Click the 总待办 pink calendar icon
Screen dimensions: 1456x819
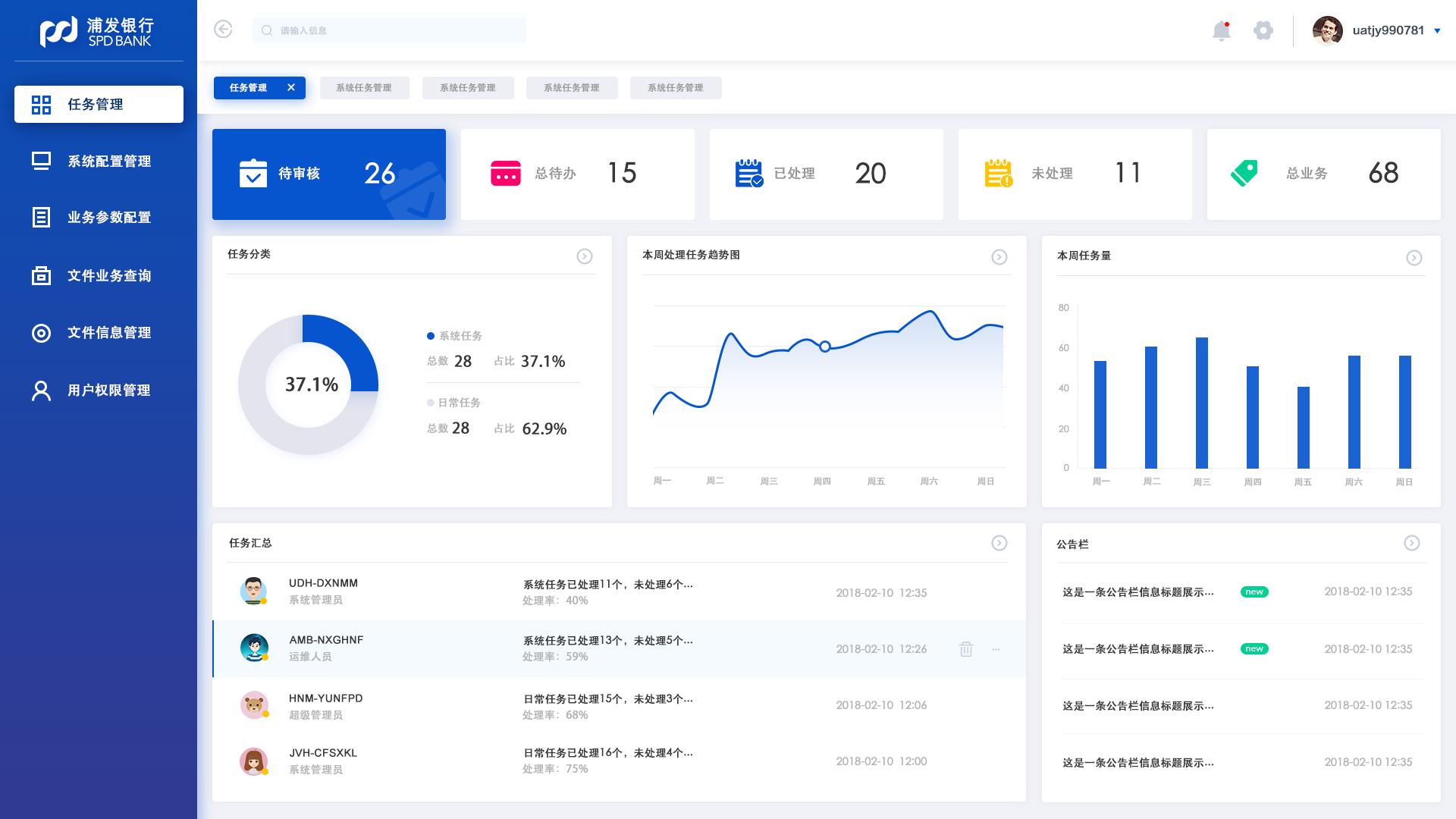[506, 174]
